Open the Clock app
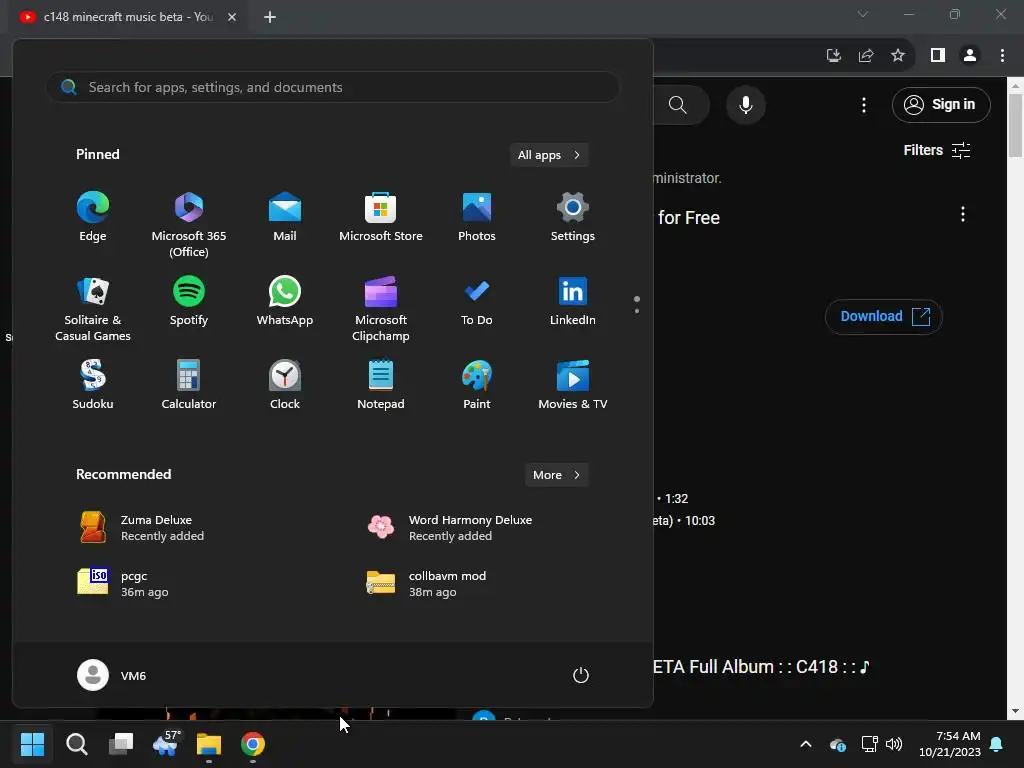This screenshot has width=1024, height=768. [285, 385]
